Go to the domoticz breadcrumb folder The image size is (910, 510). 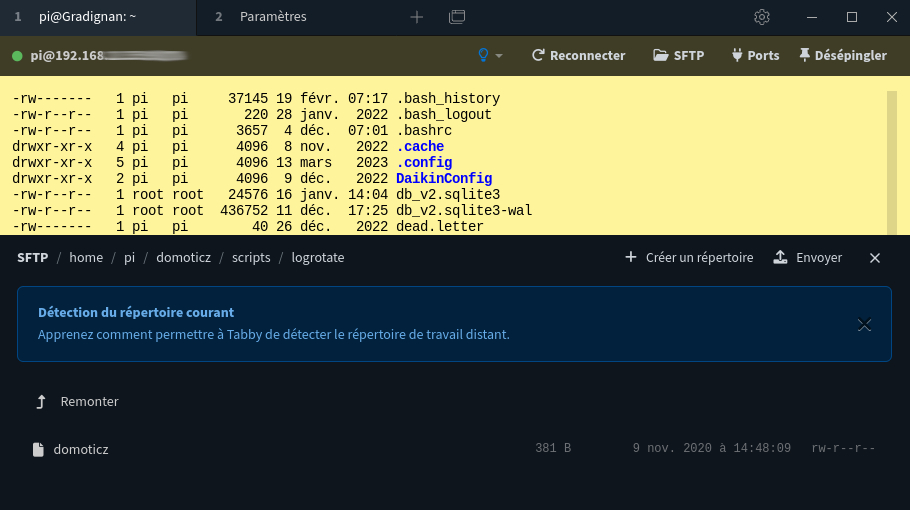[x=183, y=258]
